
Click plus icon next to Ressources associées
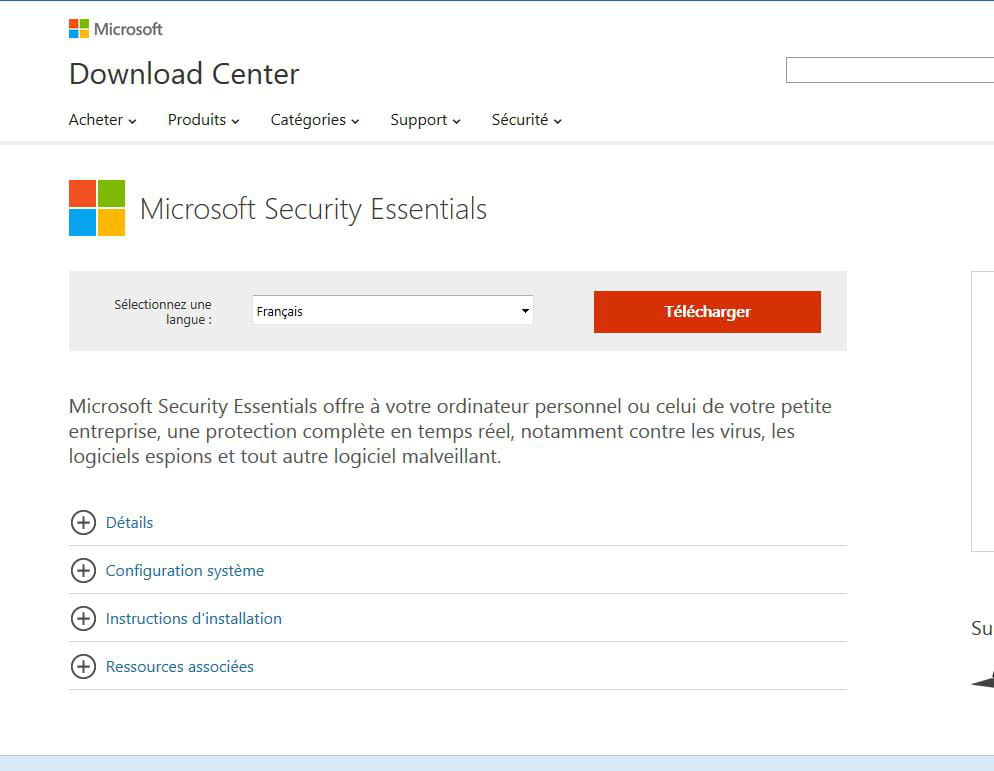(83, 666)
